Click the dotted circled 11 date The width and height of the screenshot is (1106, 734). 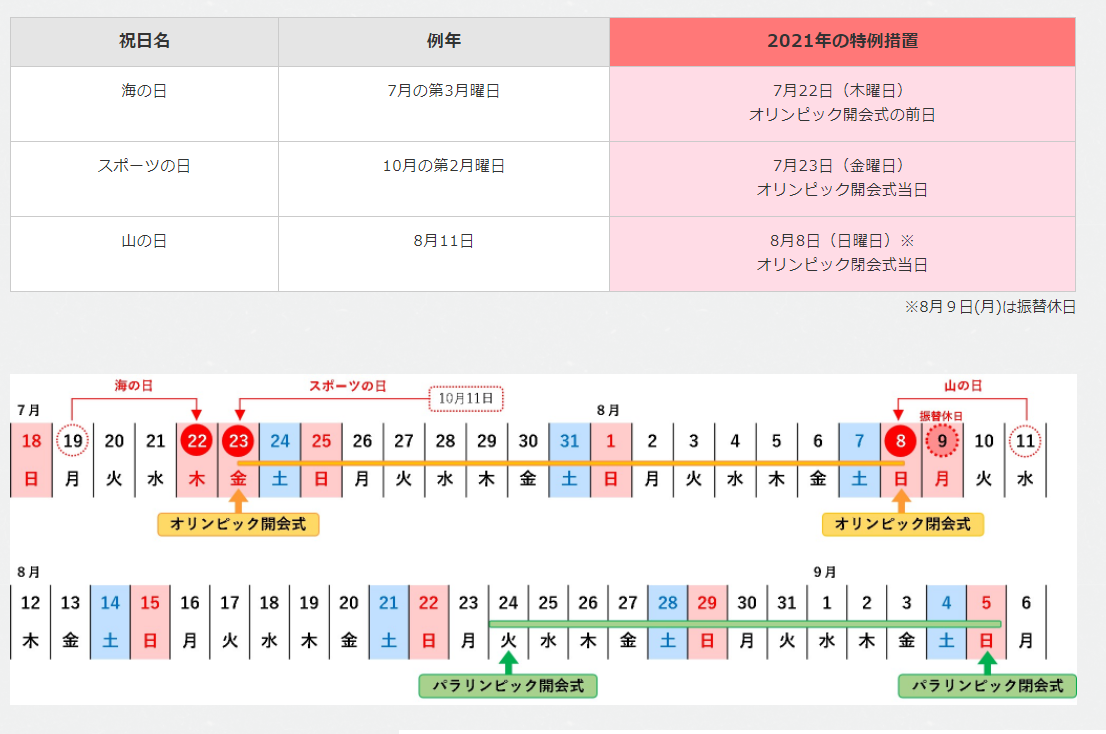1025,441
